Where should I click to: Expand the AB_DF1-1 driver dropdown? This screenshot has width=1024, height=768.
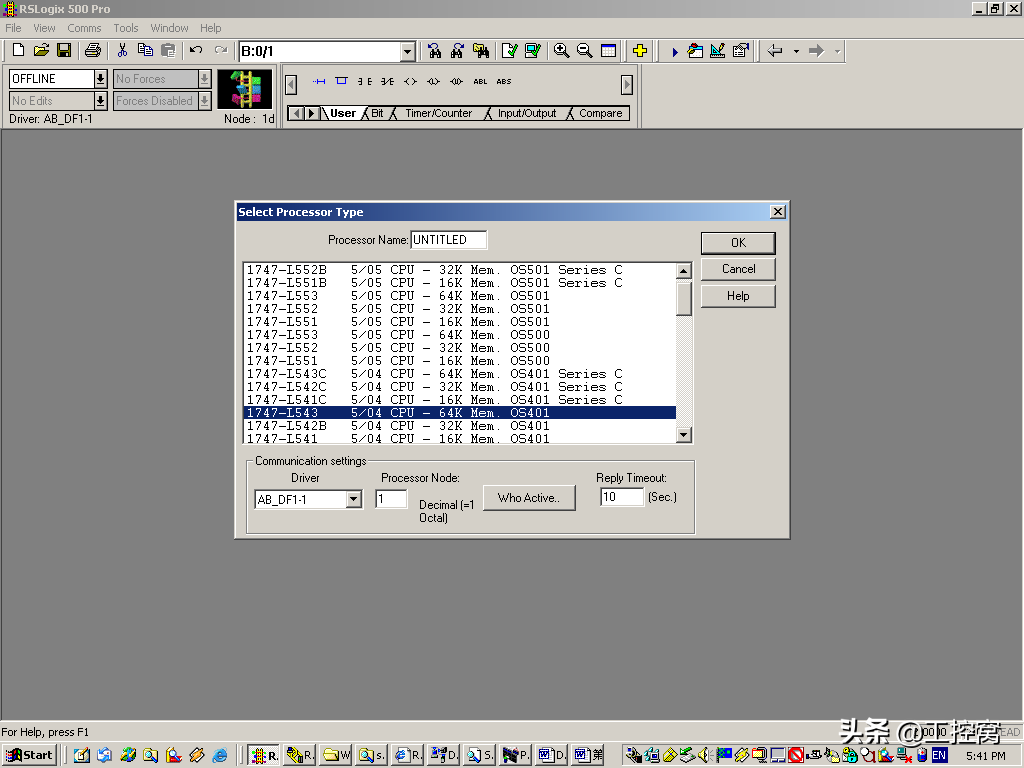353,500
